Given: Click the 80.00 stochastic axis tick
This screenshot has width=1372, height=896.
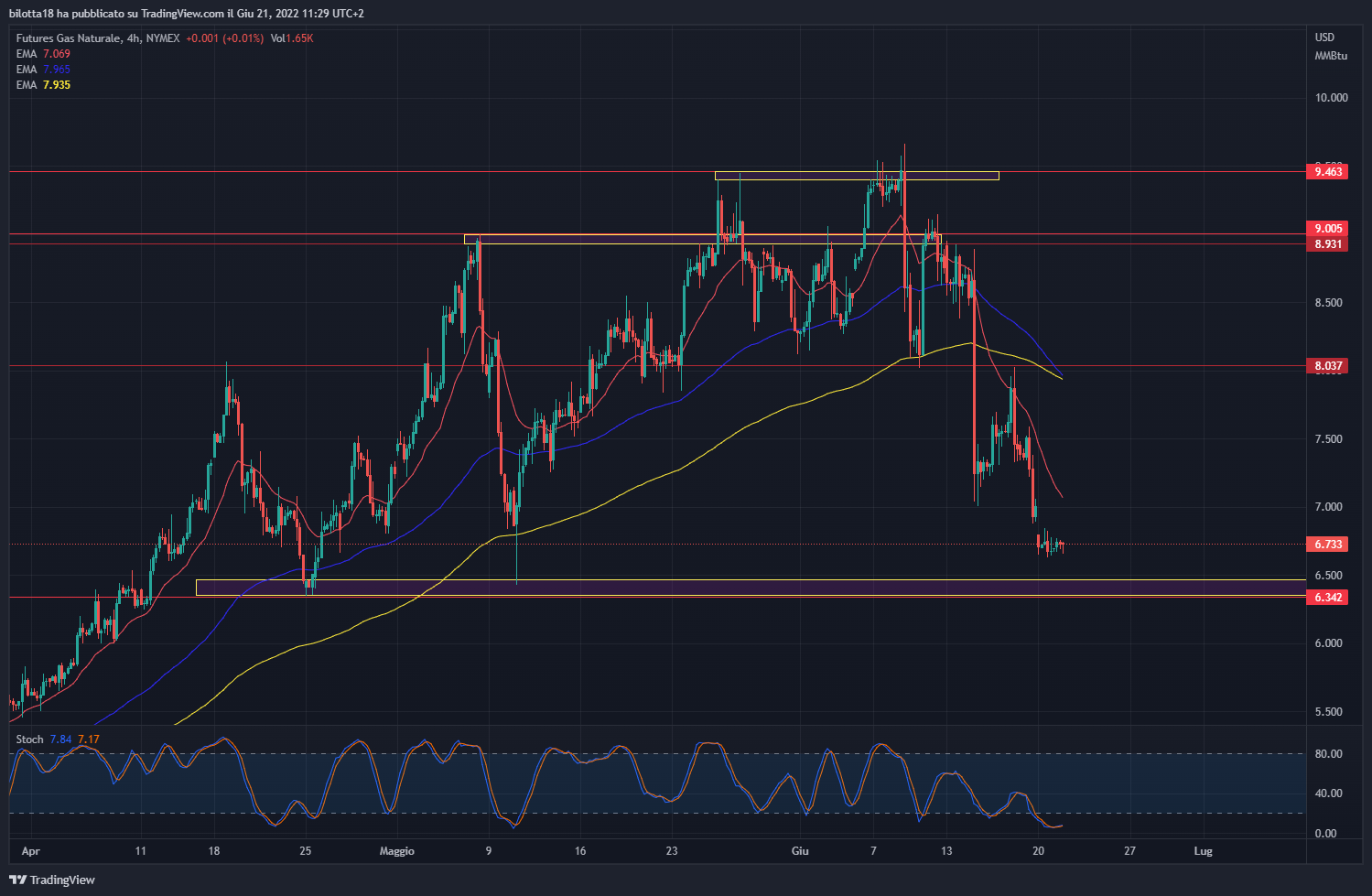Looking at the screenshot, I should click(1328, 754).
